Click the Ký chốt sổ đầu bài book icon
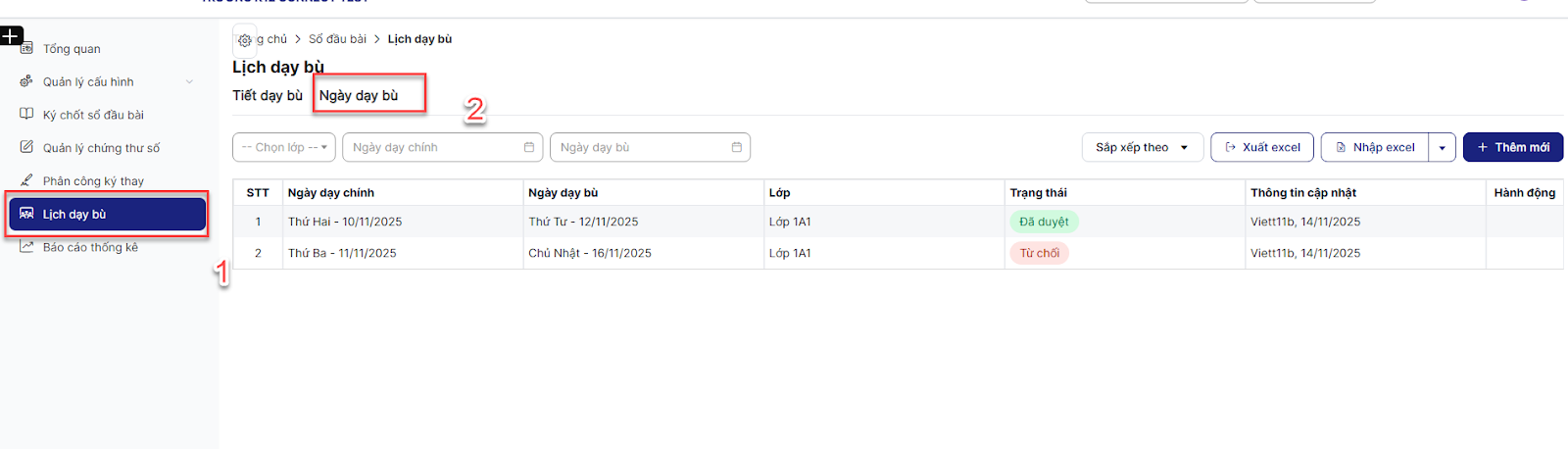1568x449 pixels. (26, 114)
